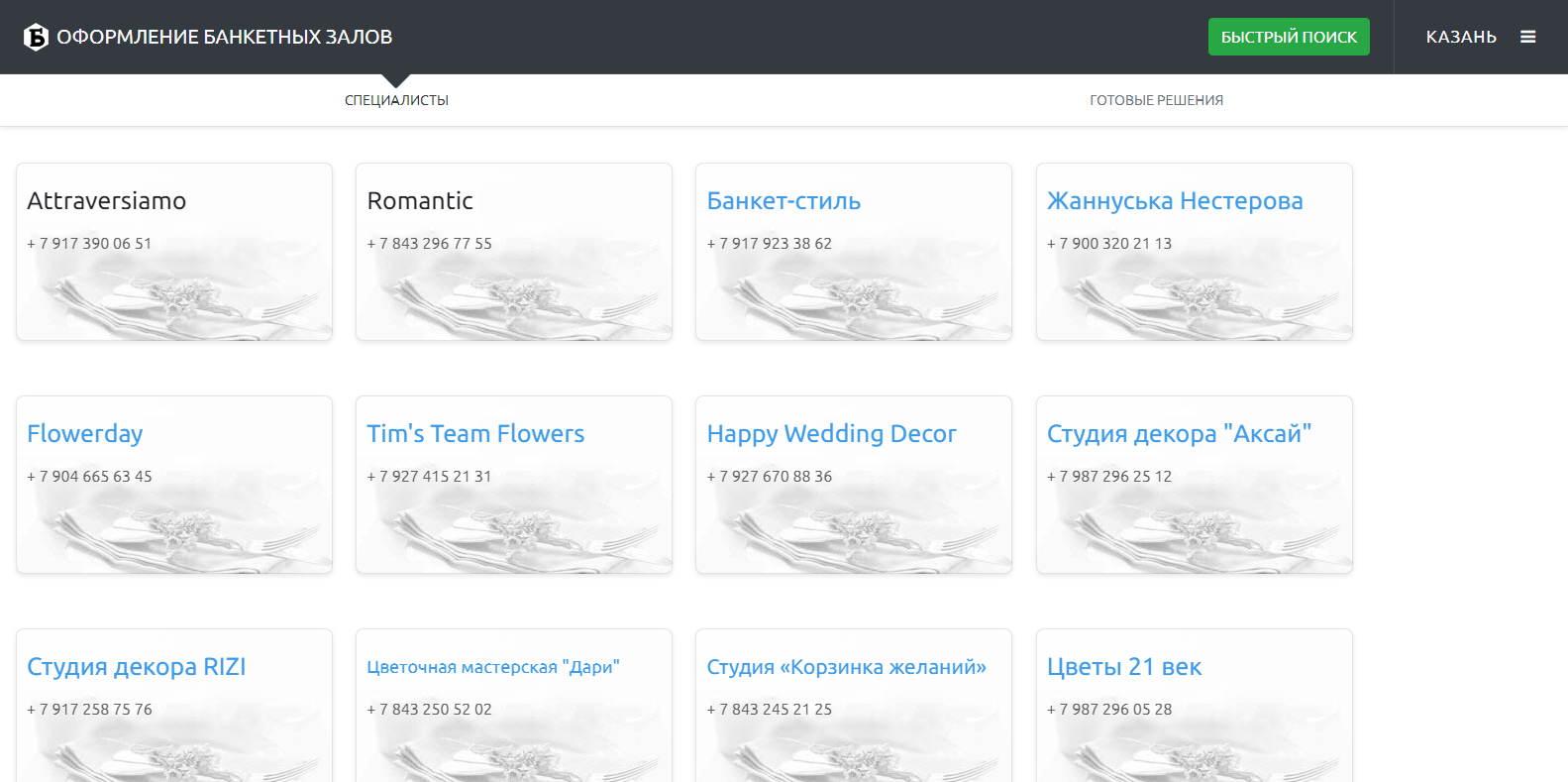Open the Tim's Team Flowers link
1568x782 pixels.
[x=475, y=434]
